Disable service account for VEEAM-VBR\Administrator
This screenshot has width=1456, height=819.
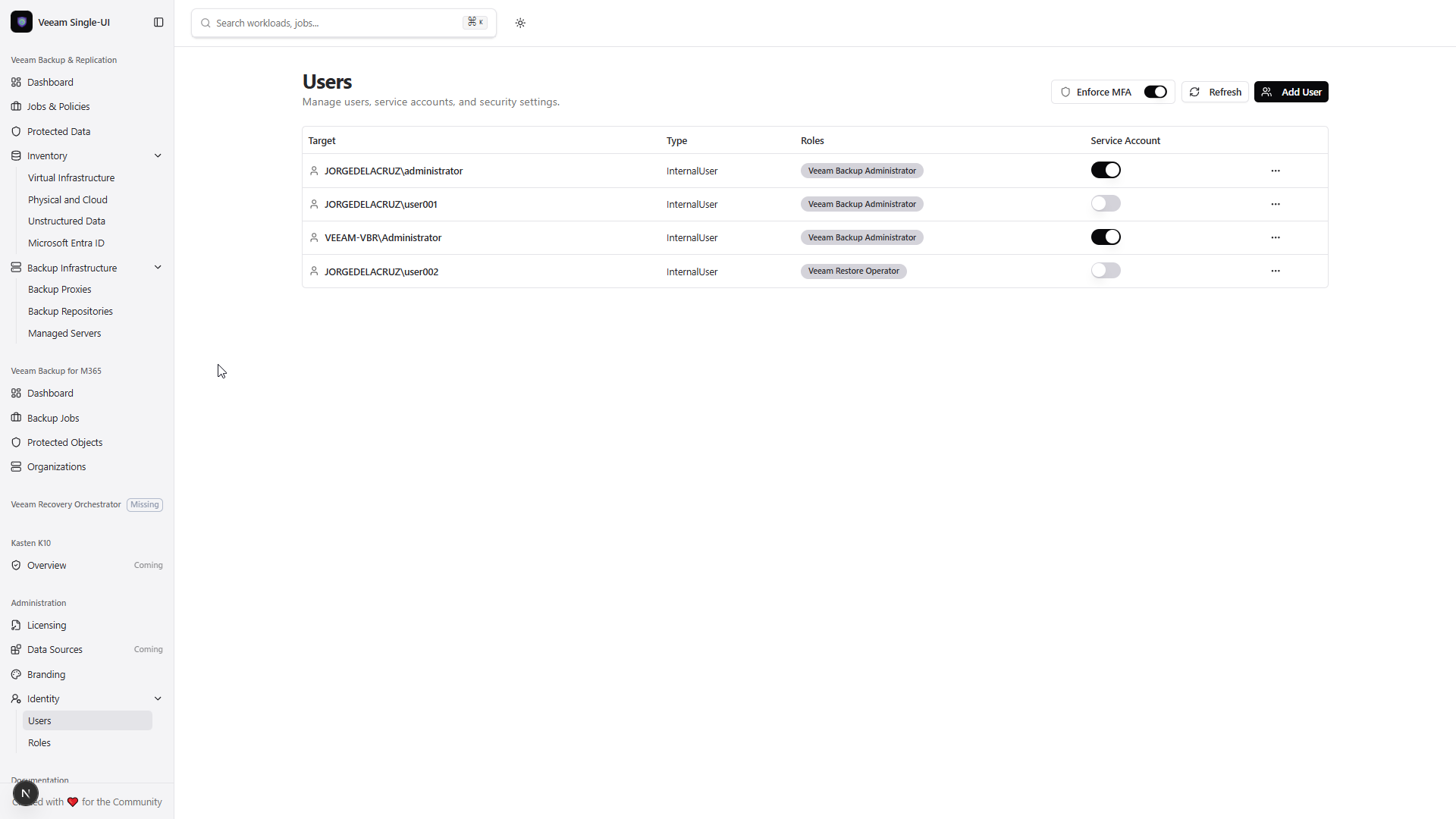click(1106, 237)
